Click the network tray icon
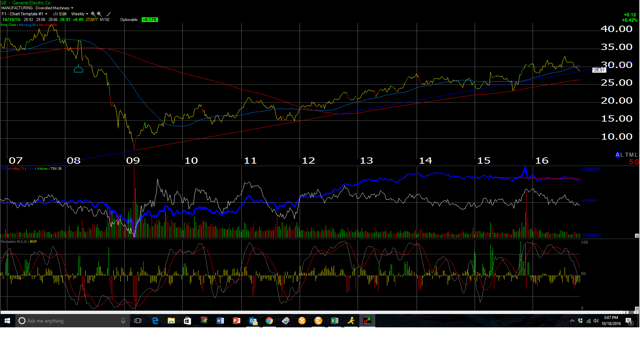640x360 pixels. point(588,321)
